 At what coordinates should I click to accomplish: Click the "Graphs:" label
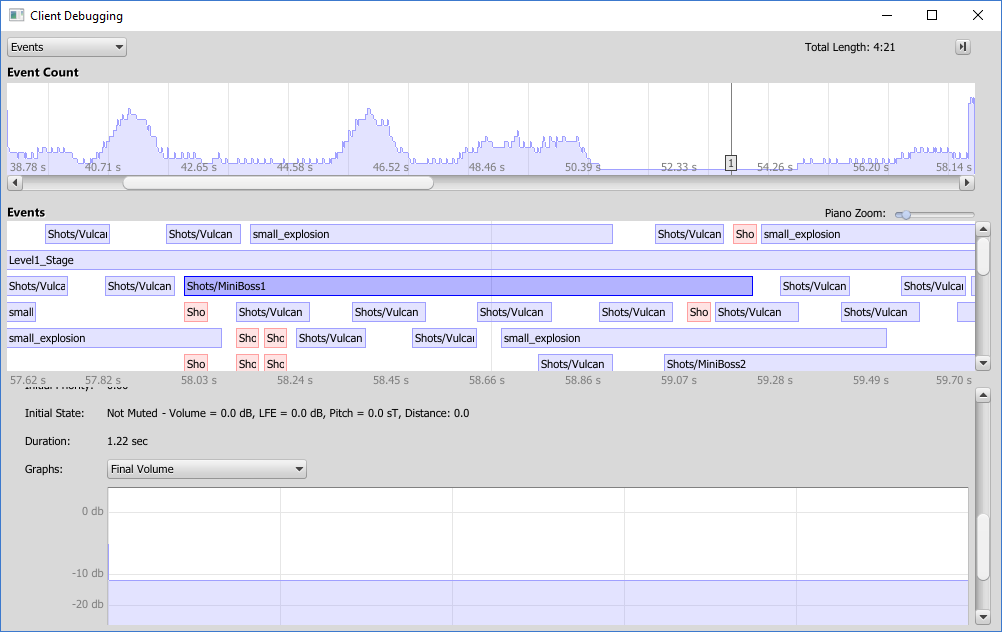coord(43,470)
